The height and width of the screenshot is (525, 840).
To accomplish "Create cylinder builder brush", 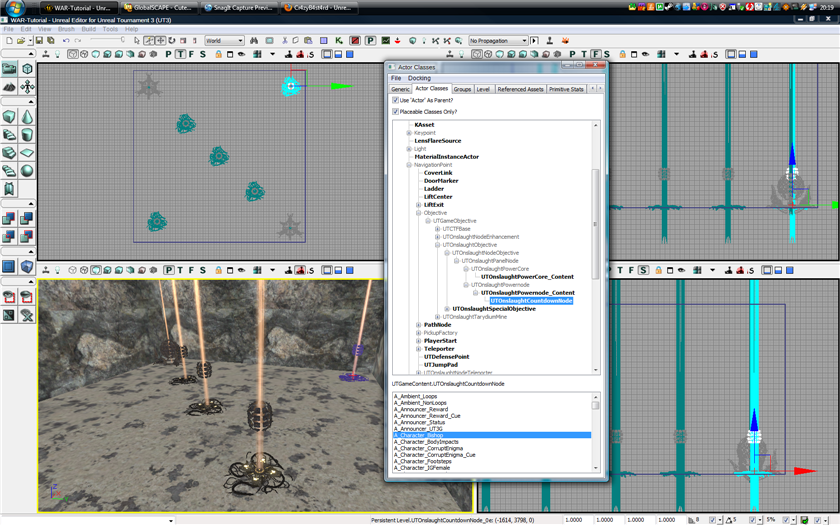I will pos(27,134).
